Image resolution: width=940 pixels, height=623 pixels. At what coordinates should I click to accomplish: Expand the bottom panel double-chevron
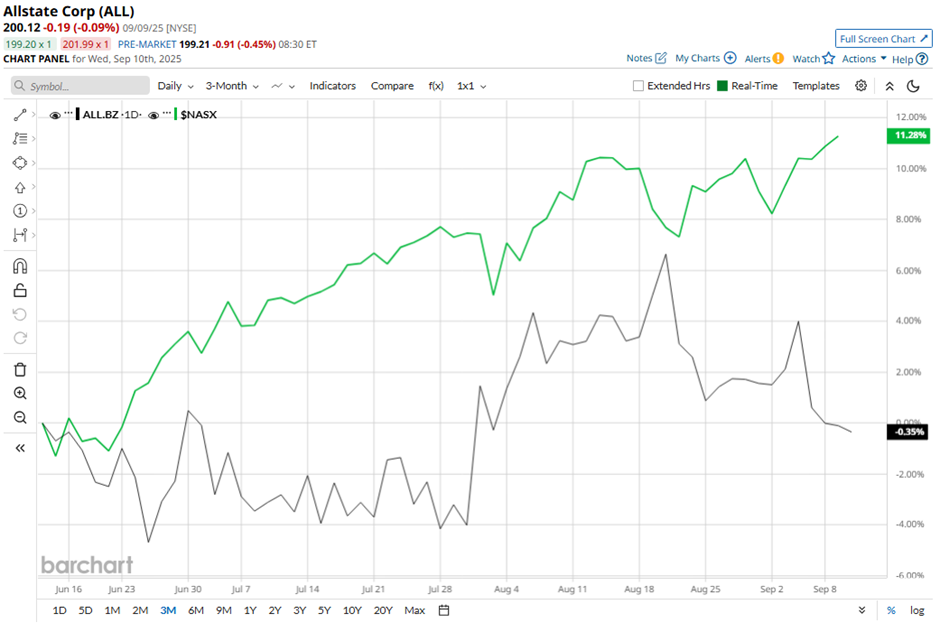coord(861,610)
